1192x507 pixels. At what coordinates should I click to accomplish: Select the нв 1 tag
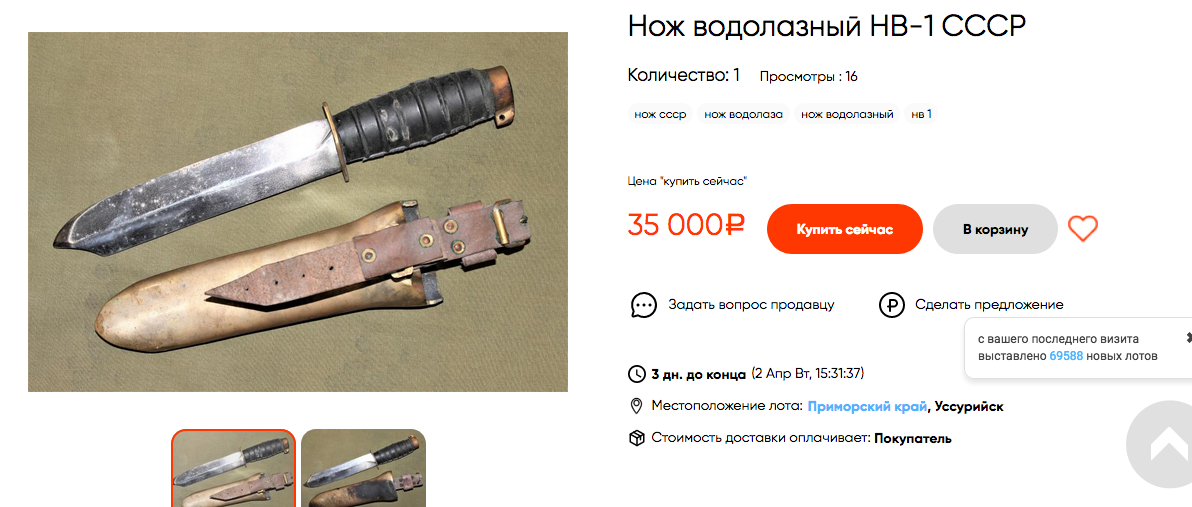coord(921,115)
